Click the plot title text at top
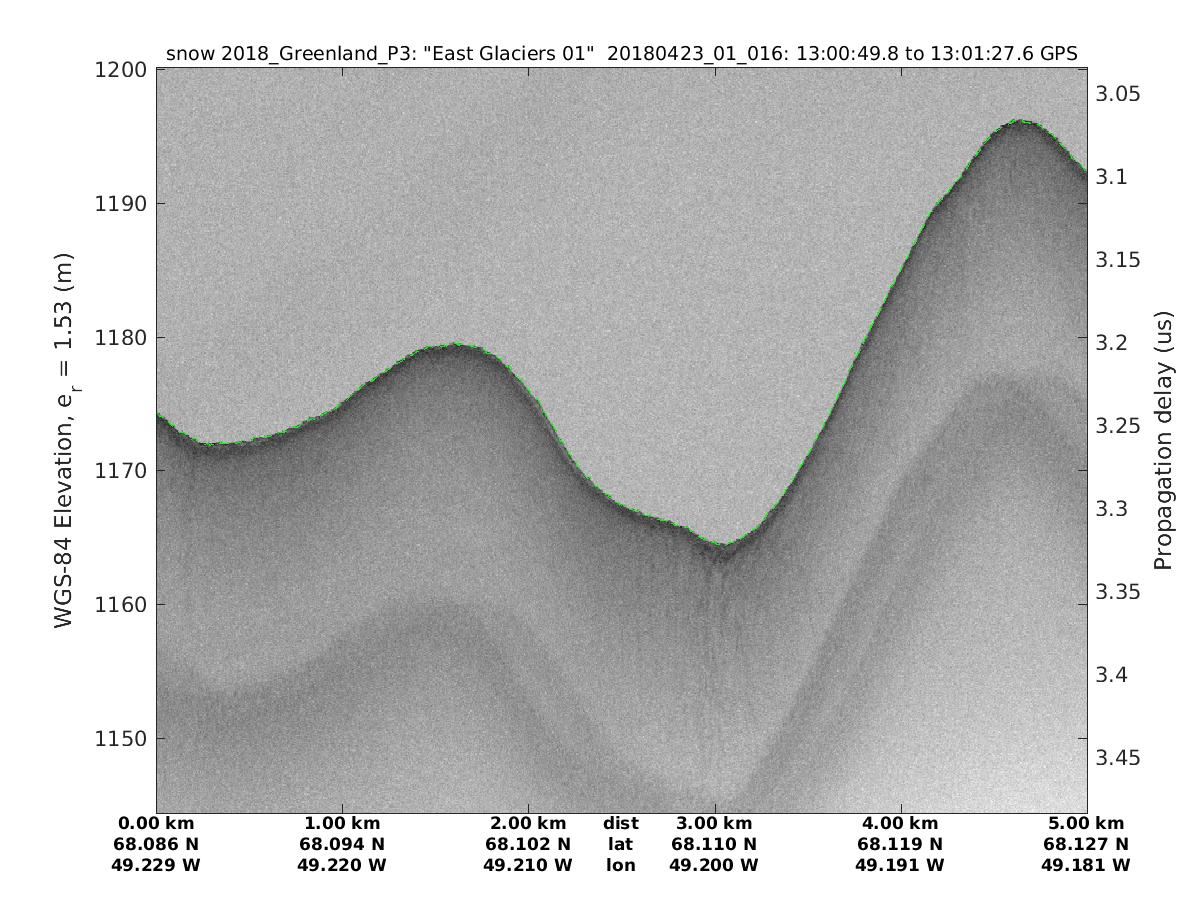The width and height of the screenshot is (1200, 900). click(621, 54)
